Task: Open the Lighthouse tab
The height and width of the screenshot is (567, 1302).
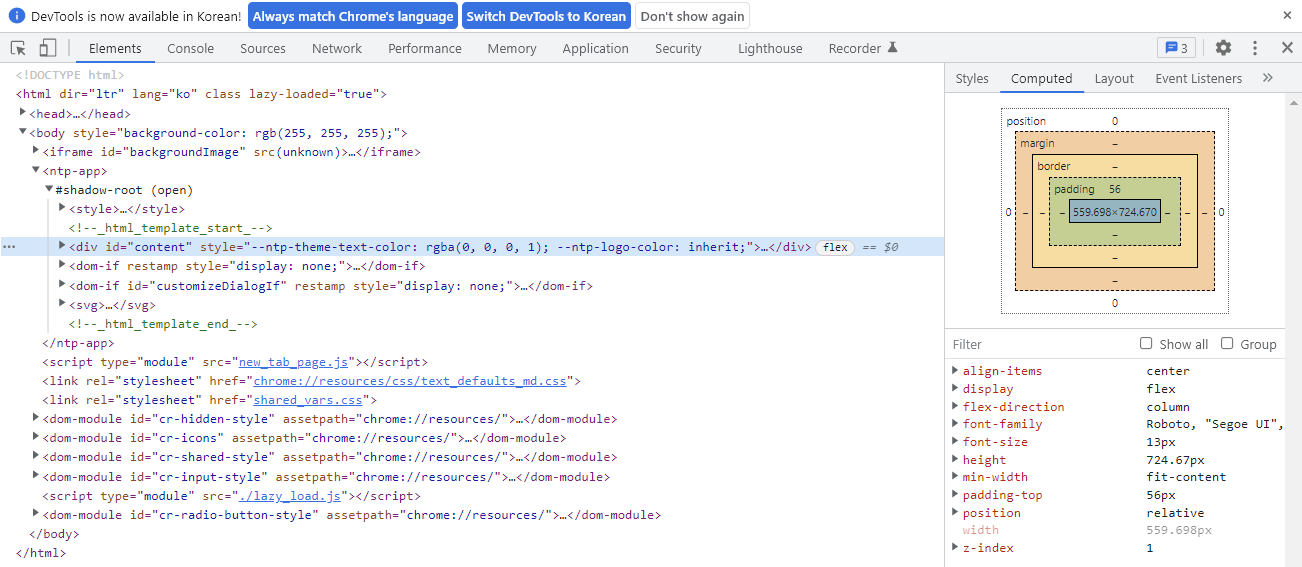Action: click(x=770, y=48)
